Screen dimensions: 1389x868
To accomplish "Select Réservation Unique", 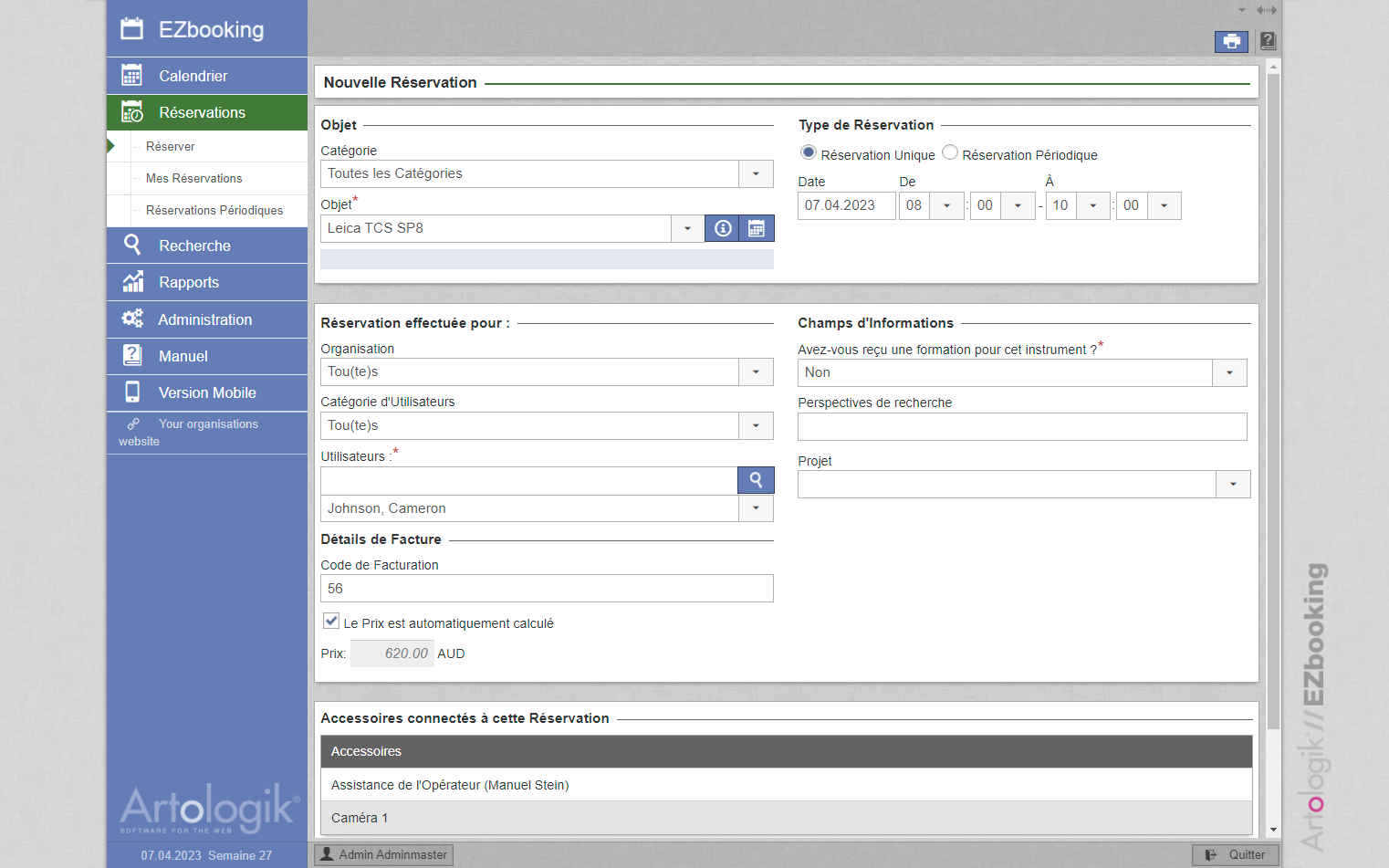I will (x=809, y=153).
